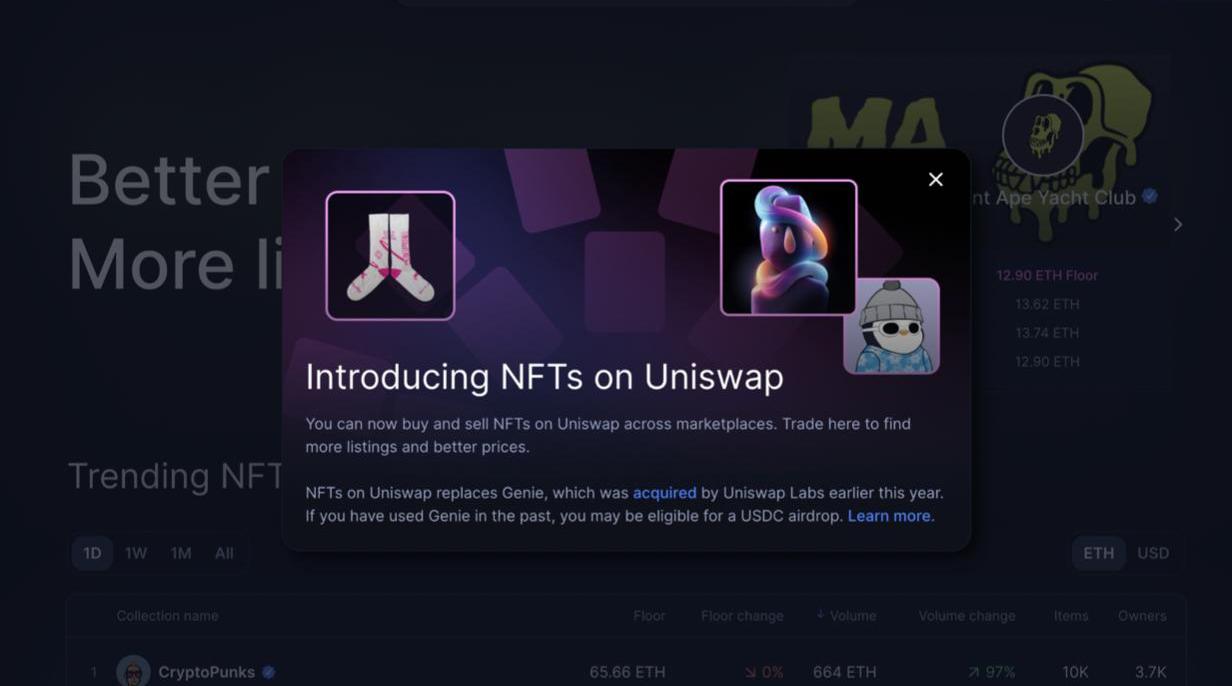Open the 'acquired' hyperlink
The height and width of the screenshot is (686, 1232).
pos(665,493)
